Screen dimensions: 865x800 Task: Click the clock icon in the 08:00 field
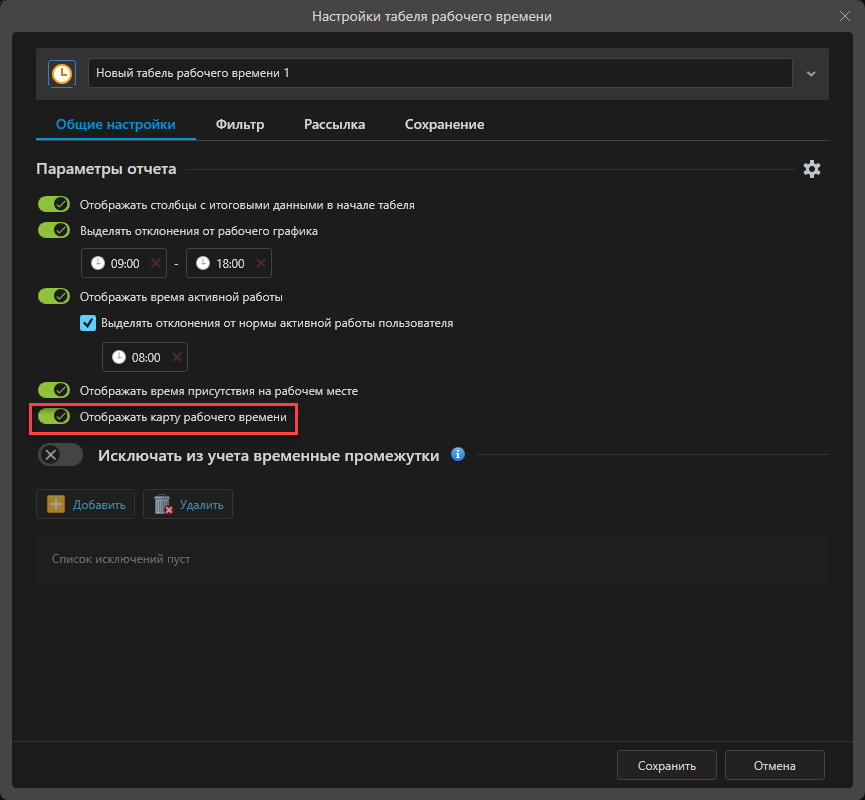[119, 357]
